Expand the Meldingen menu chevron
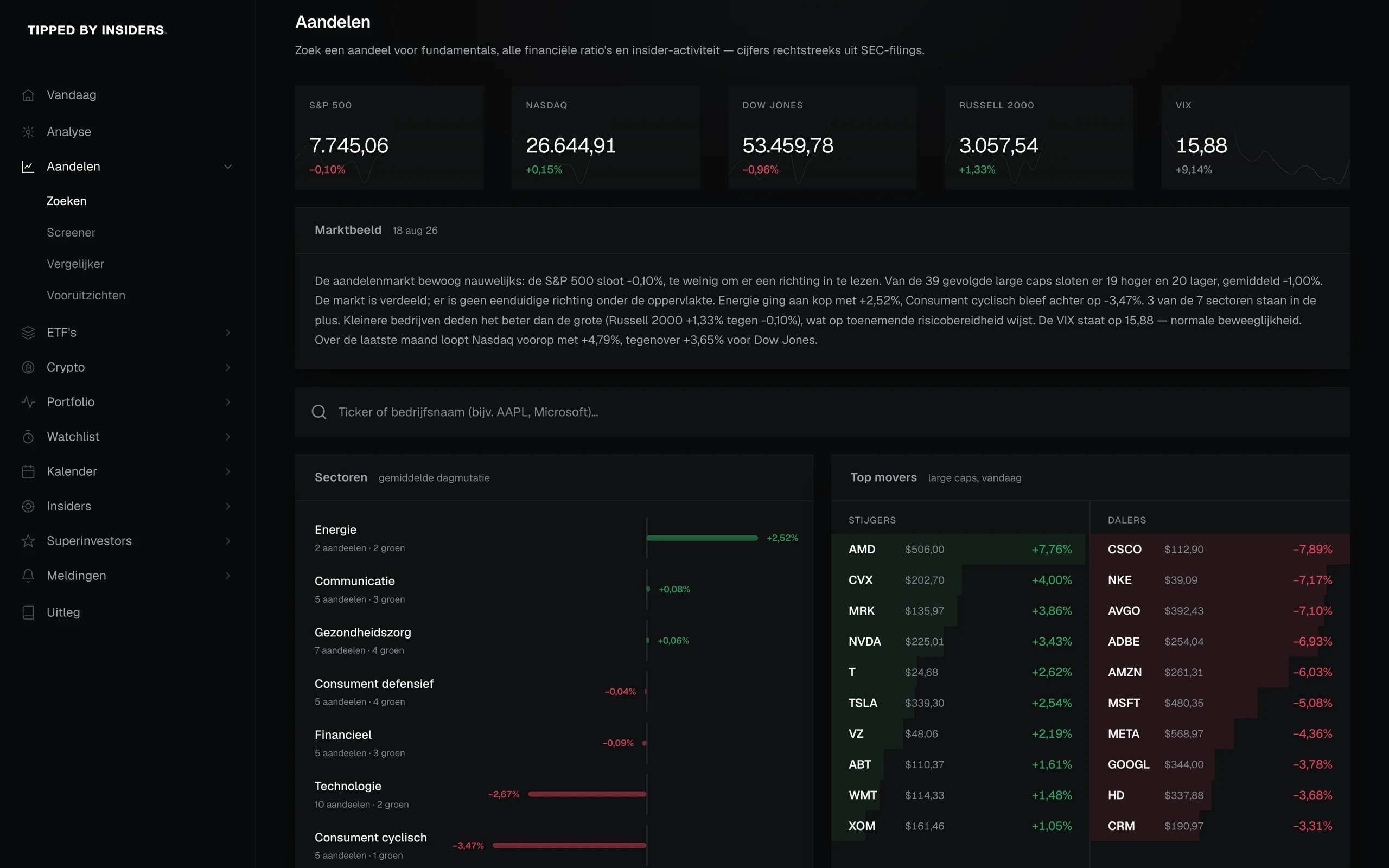Screen dimensions: 1389x868 [x=228, y=576]
